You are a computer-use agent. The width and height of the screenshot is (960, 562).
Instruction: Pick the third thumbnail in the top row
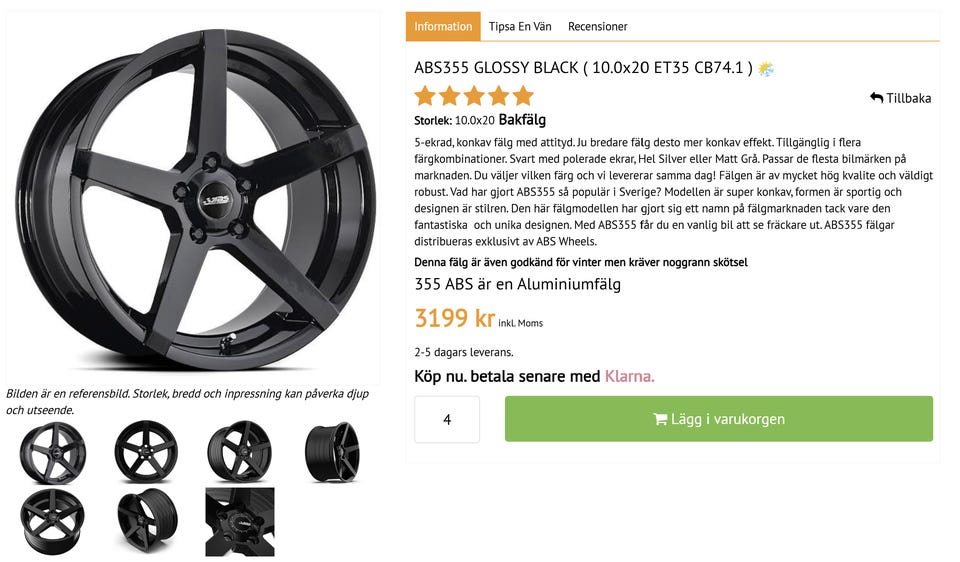[239, 452]
